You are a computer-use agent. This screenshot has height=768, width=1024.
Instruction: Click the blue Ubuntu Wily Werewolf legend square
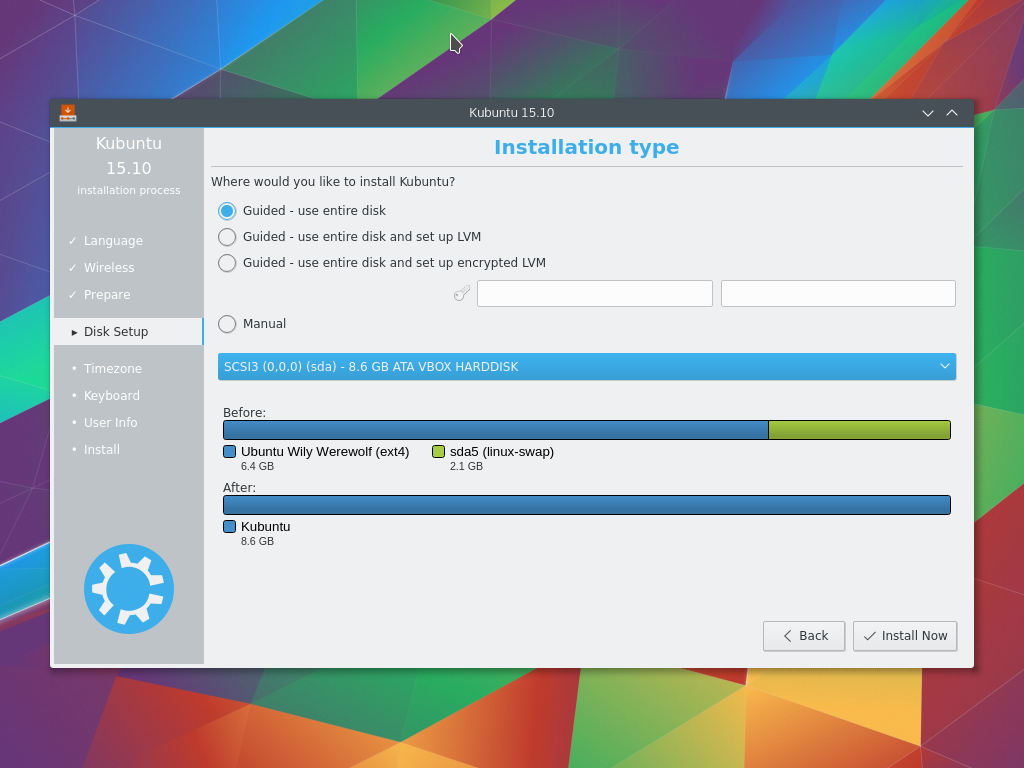229,452
